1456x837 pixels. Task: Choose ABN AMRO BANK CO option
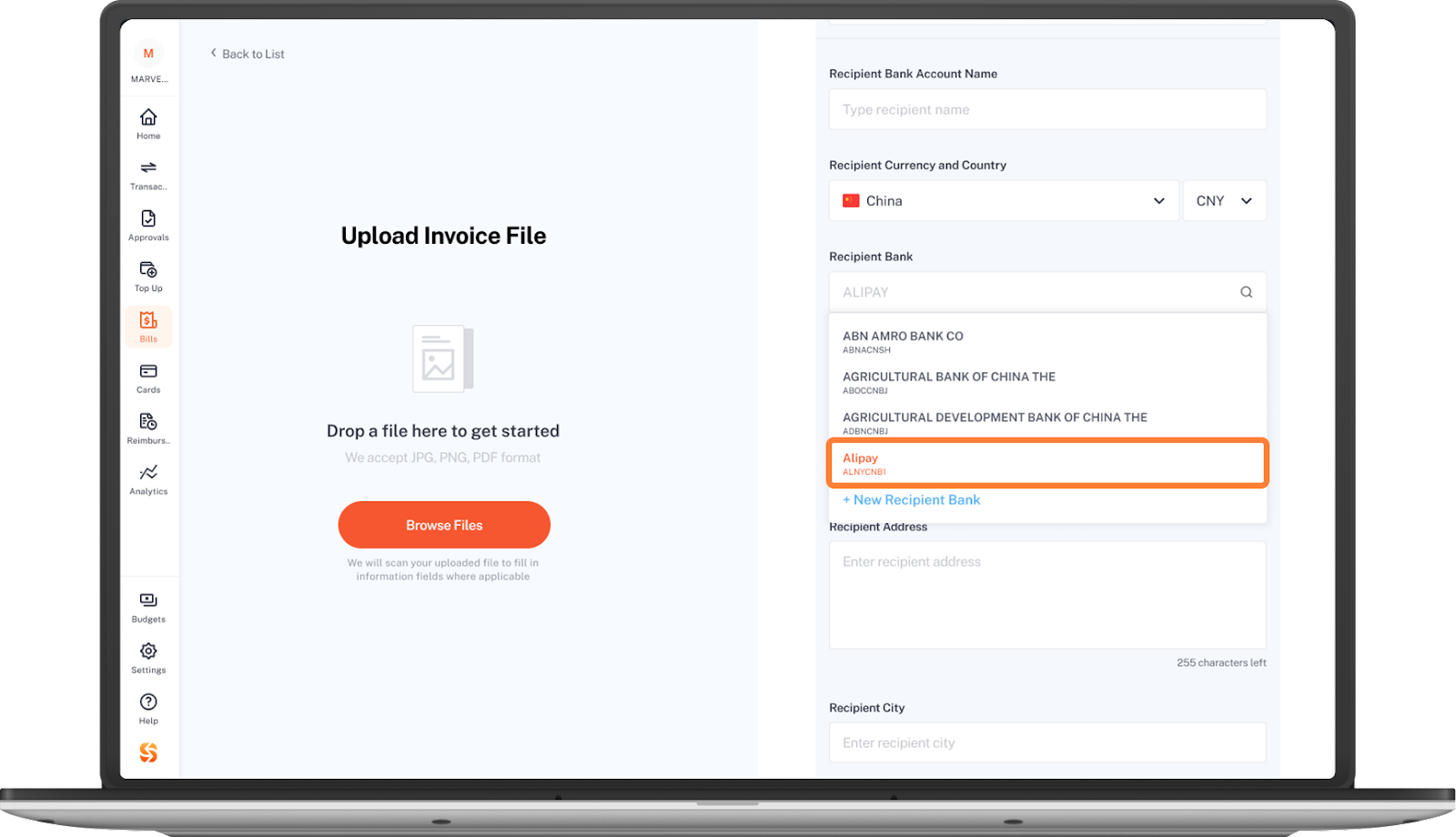[1047, 341]
